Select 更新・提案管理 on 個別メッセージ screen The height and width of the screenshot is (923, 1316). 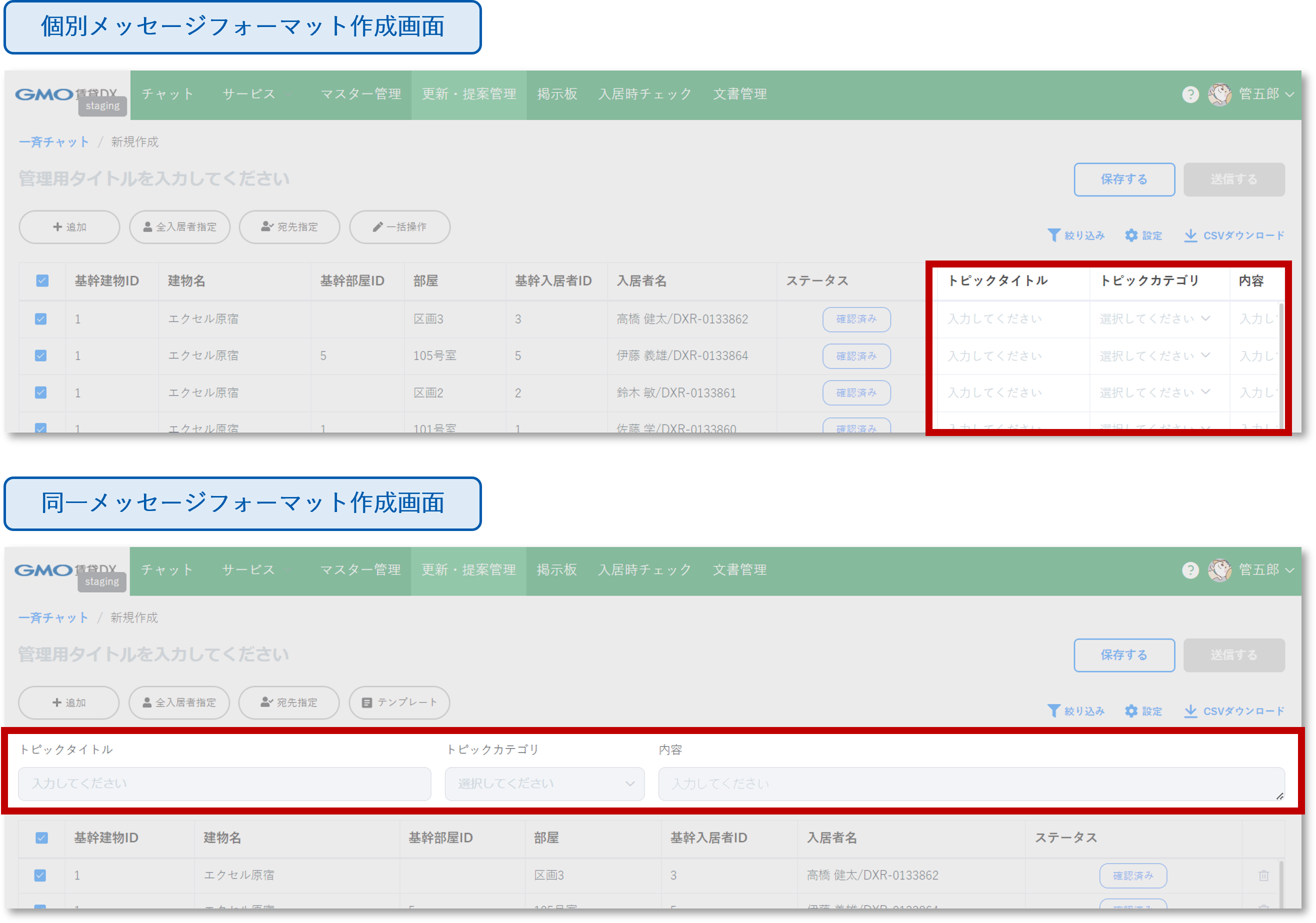pyautogui.click(x=469, y=94)
